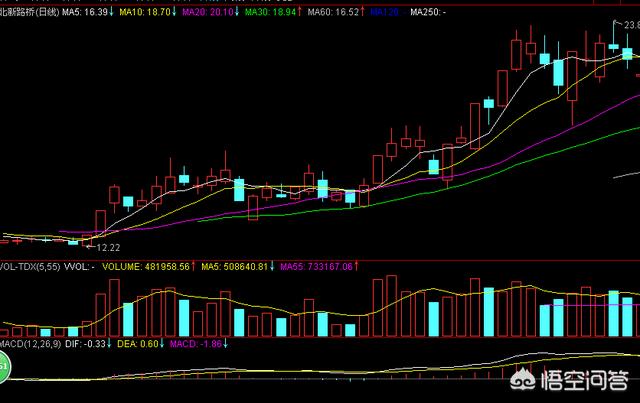Click the arrow beside the 12.22 low marker
The width and height of the screenshot is (640, 403).
[89, 246]
